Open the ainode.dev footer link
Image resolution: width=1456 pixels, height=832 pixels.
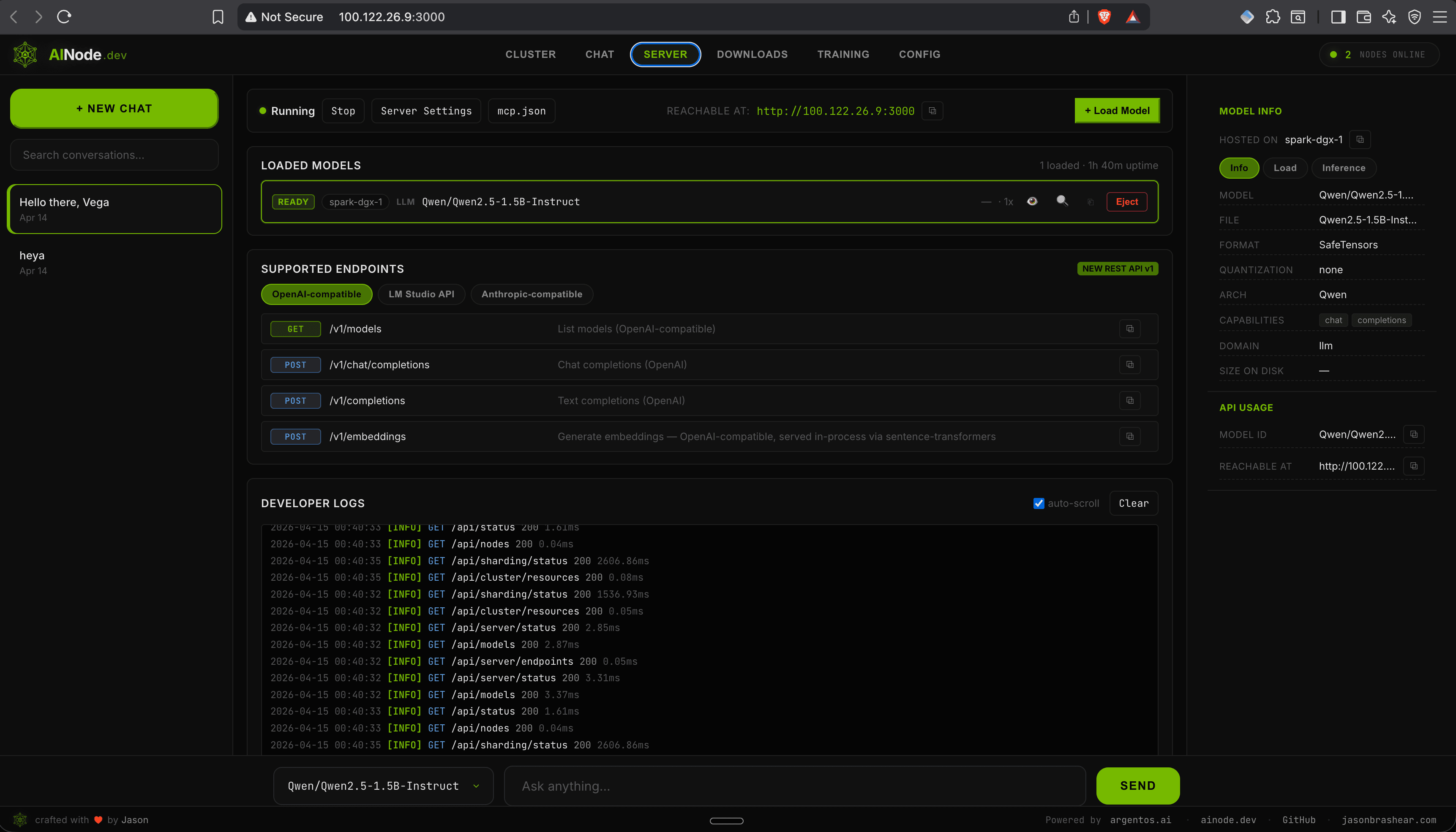1228,820
